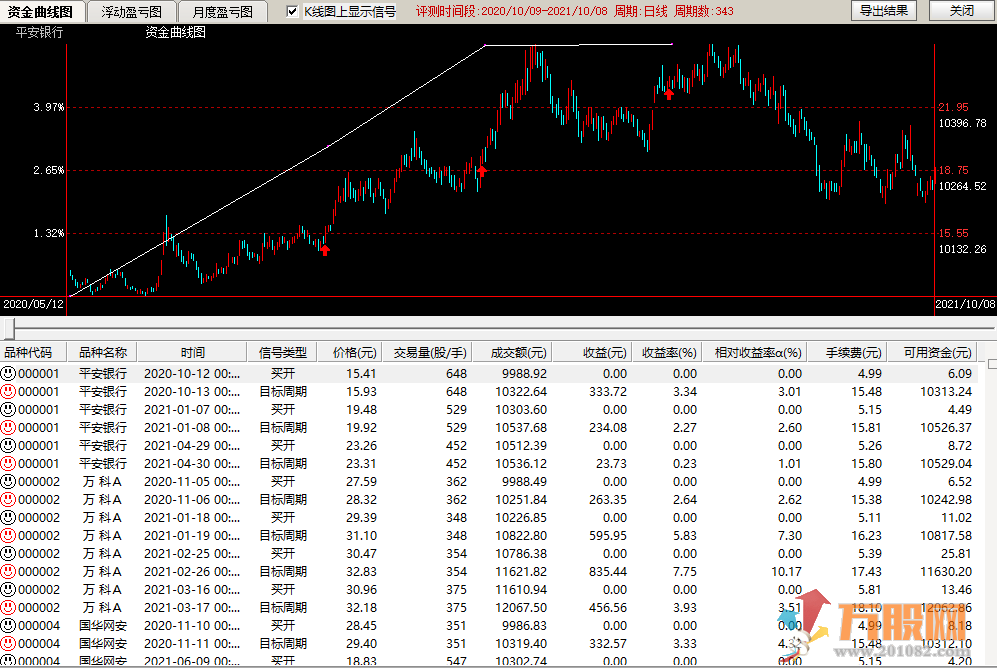Select the 收益 cell 333.72
The width and height of the screenshot is (997, 668).
click(x=607, y=392)
